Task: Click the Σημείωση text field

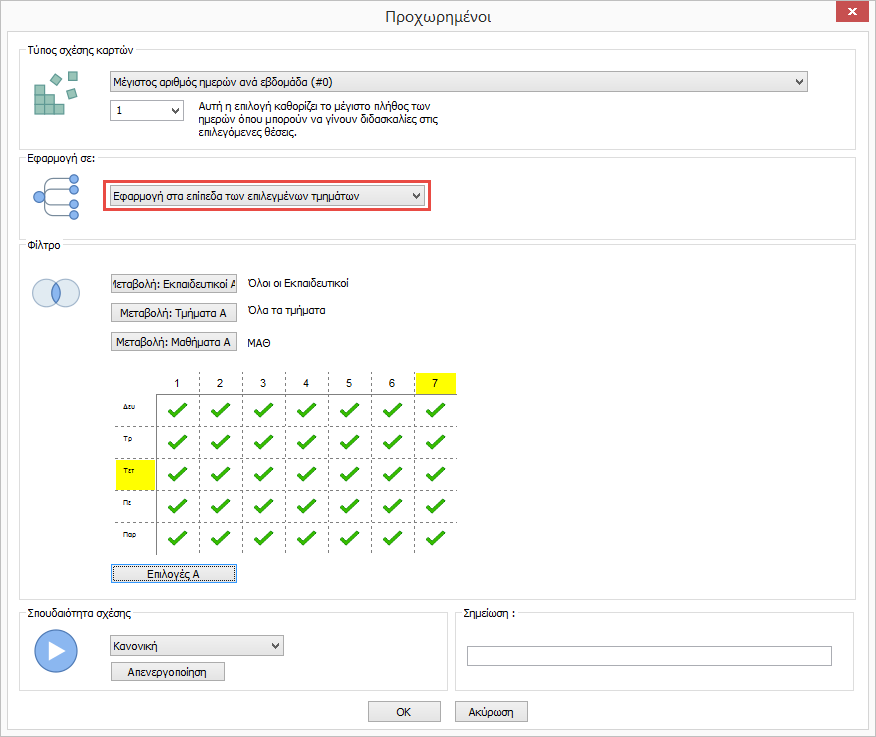Action: pyautogui.click(x=649, y=656)
